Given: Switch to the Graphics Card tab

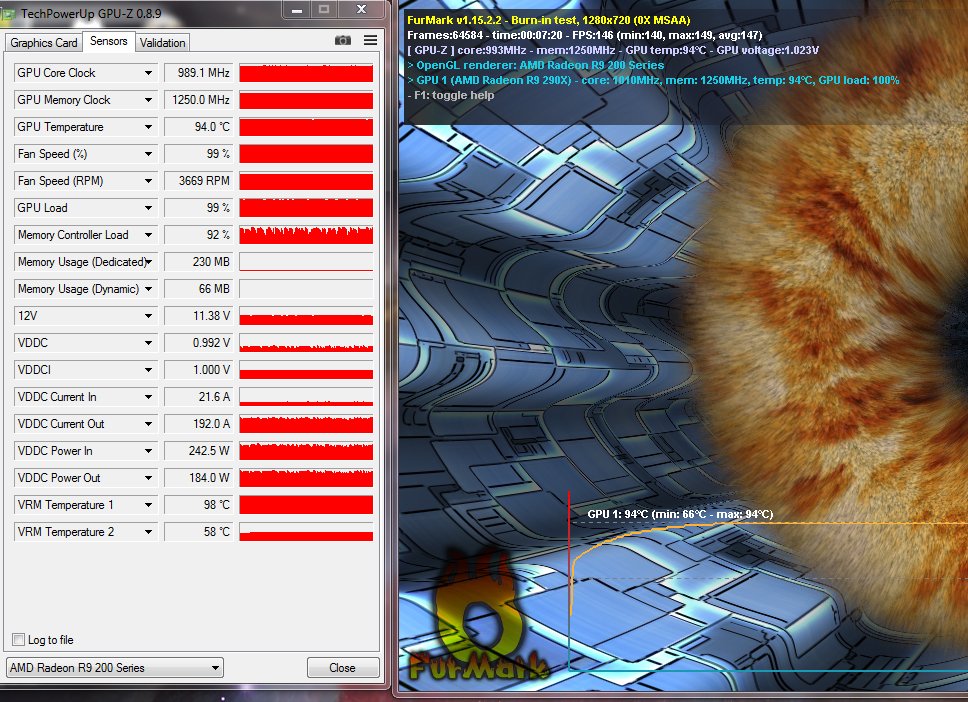Looking at the screenshot, I should (x=44, y=43).
